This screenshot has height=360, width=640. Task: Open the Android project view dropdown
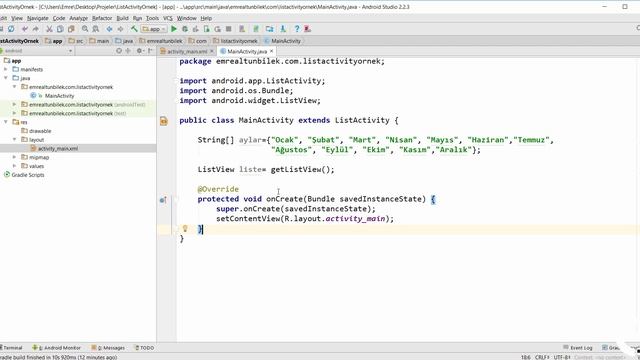tap(37, 51)
